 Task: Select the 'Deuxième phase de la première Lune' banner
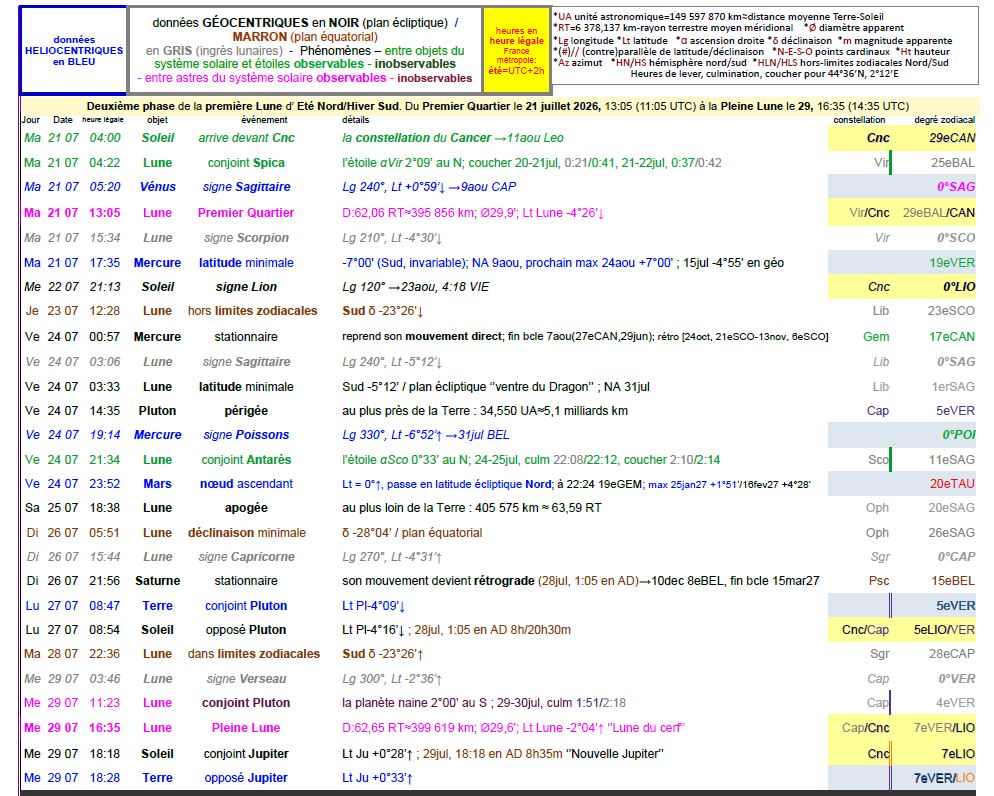click(498, 106)
